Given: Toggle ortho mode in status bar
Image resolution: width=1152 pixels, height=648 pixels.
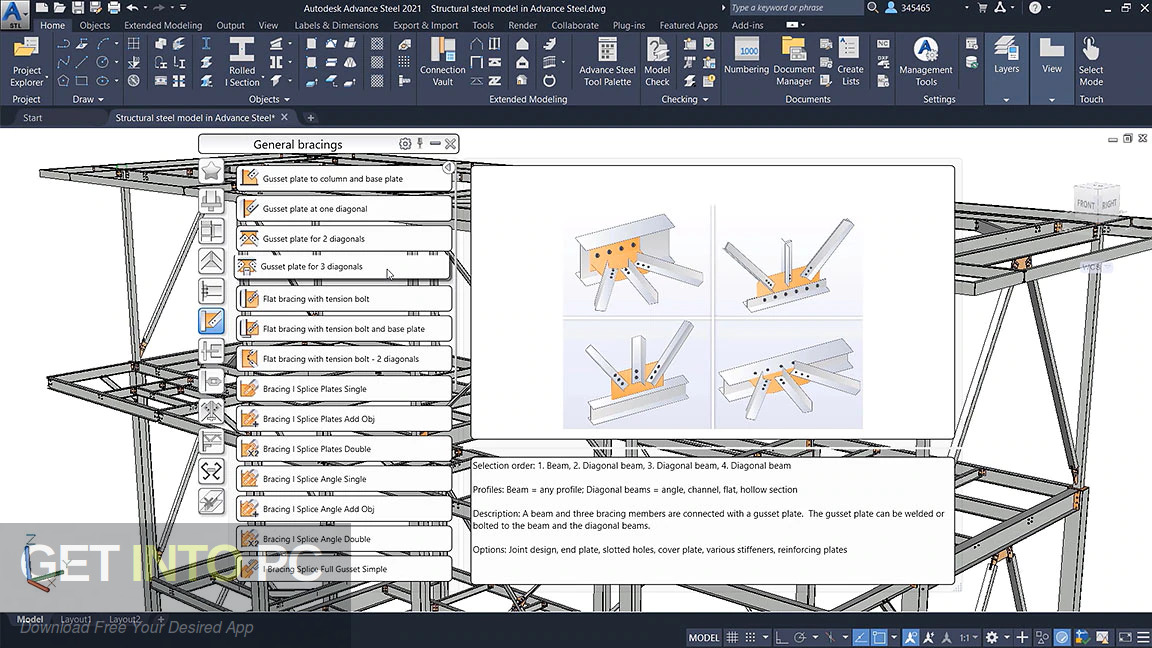Looking at the screenshot, I should click(x=781, y=637).
